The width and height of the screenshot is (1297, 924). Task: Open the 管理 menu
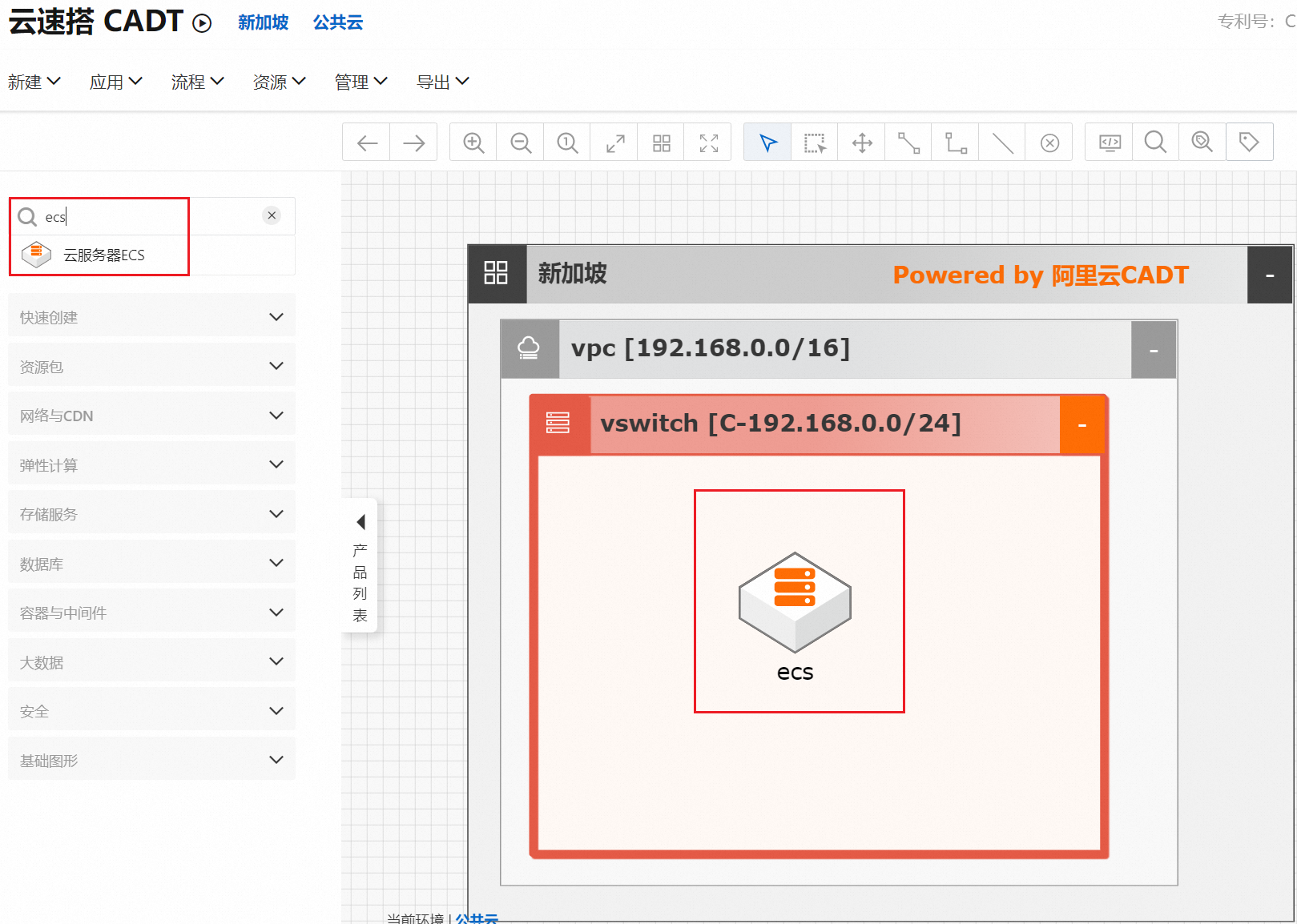click(x=361, y=82)
